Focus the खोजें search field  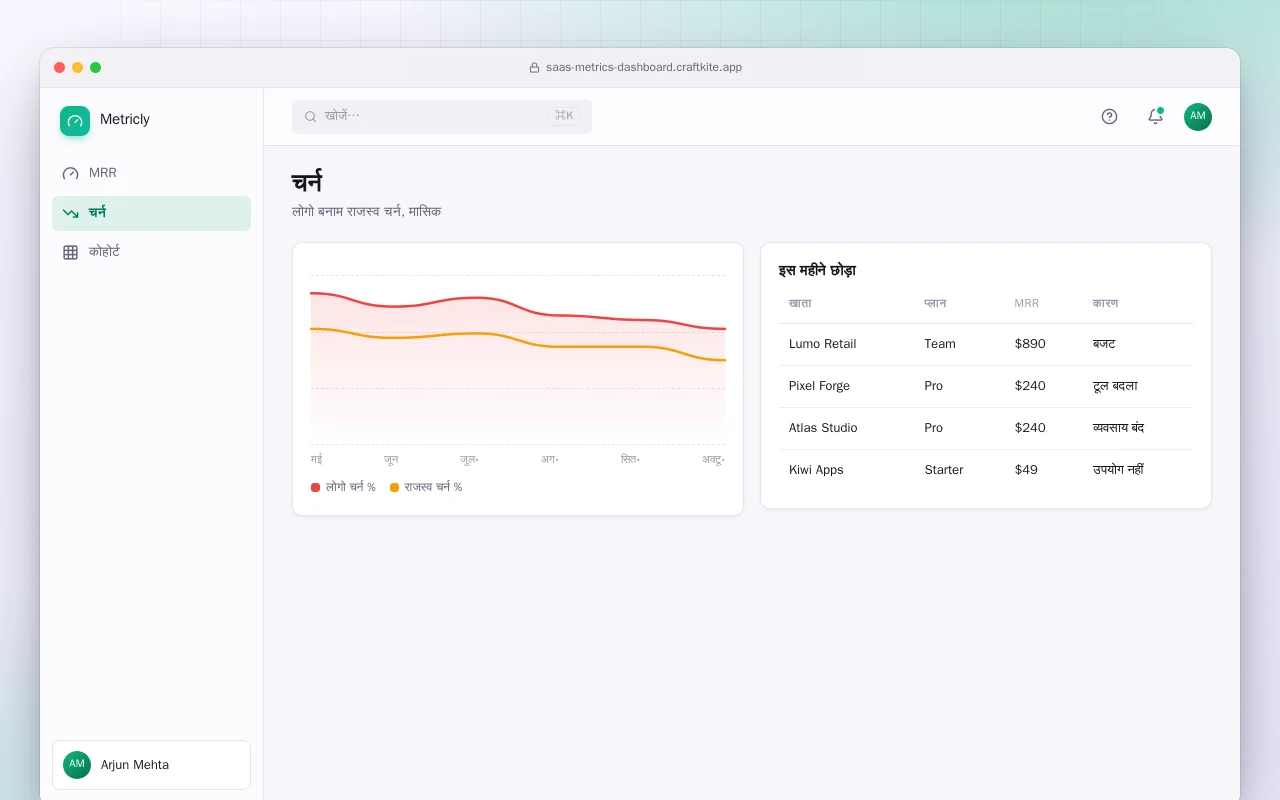[442, 117]
